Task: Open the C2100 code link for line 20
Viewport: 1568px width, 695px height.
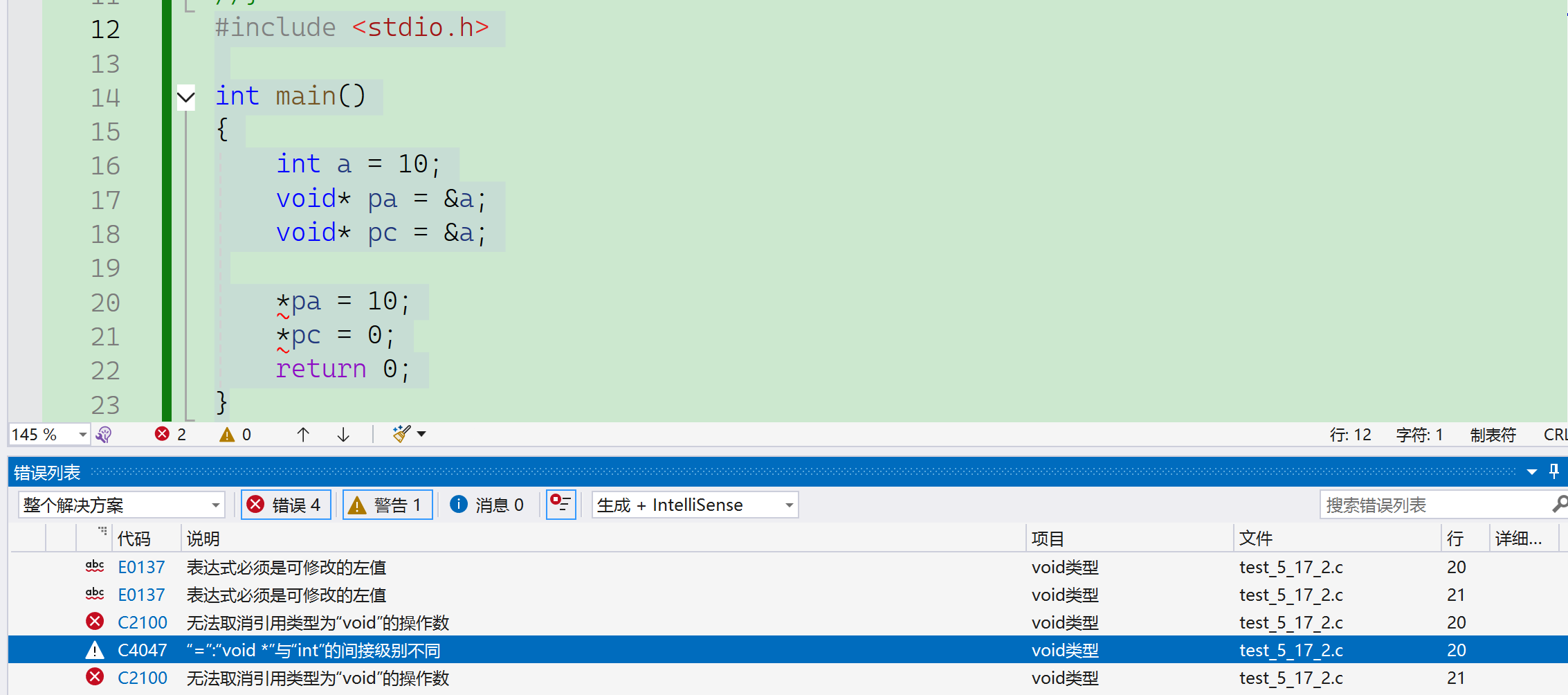Action: click(x=143, y=622)
